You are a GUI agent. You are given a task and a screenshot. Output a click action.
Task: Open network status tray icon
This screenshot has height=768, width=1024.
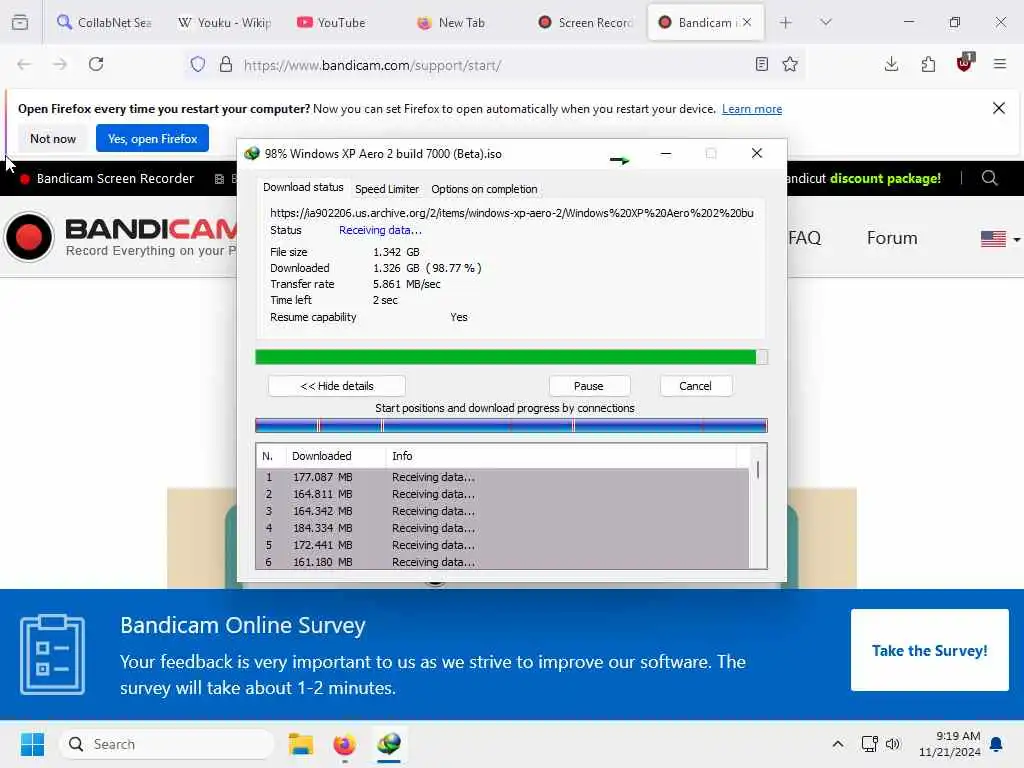[869, 744]
